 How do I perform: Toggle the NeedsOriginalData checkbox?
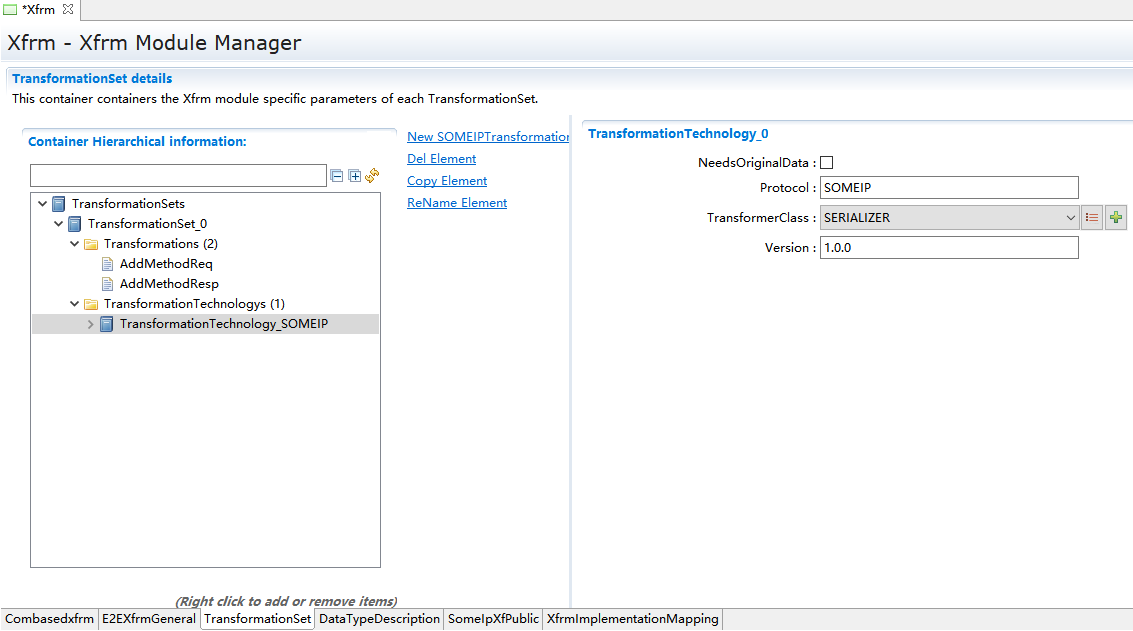coord(827,163)
